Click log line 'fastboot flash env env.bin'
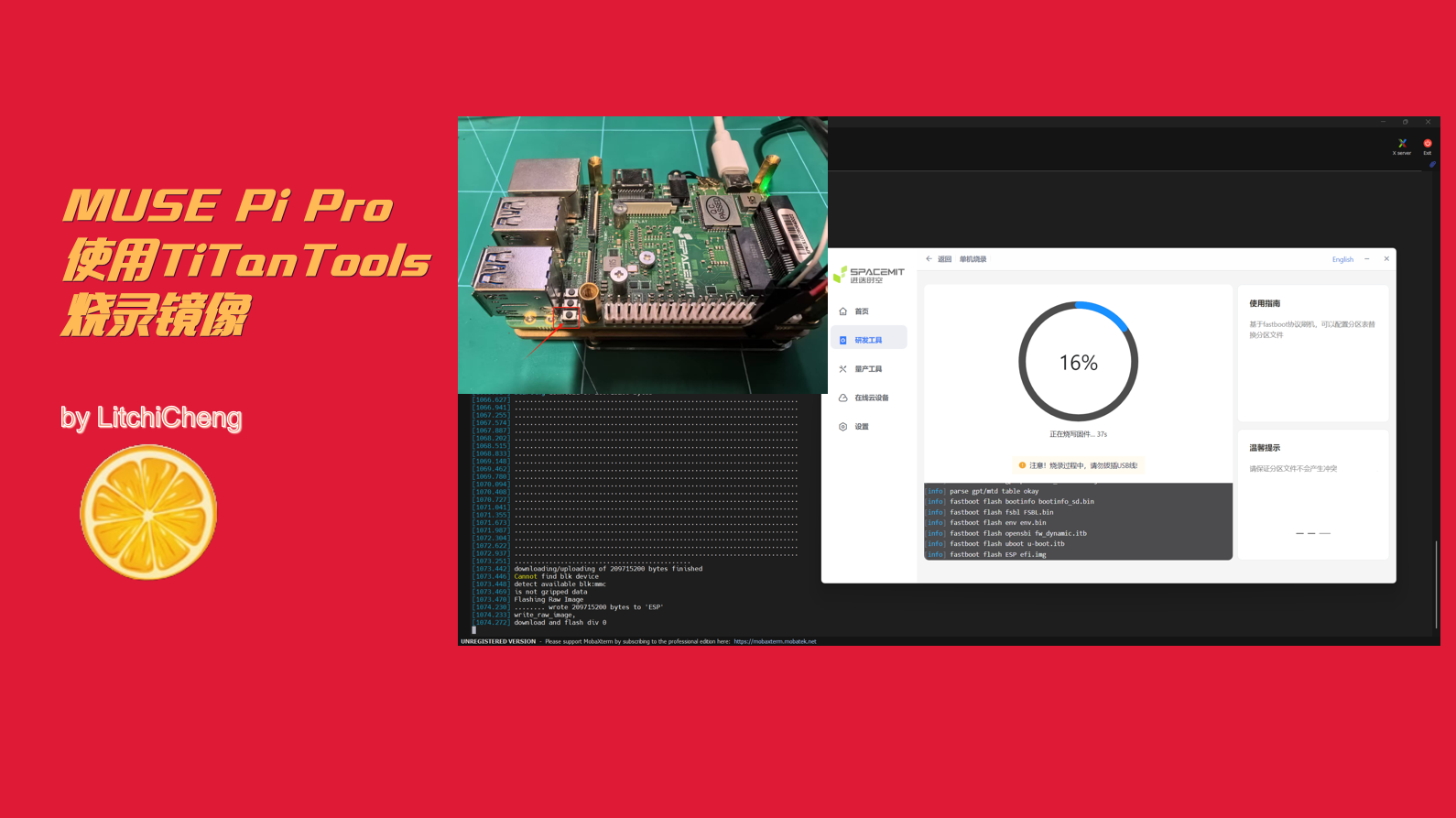 click(x=997, y=522)
